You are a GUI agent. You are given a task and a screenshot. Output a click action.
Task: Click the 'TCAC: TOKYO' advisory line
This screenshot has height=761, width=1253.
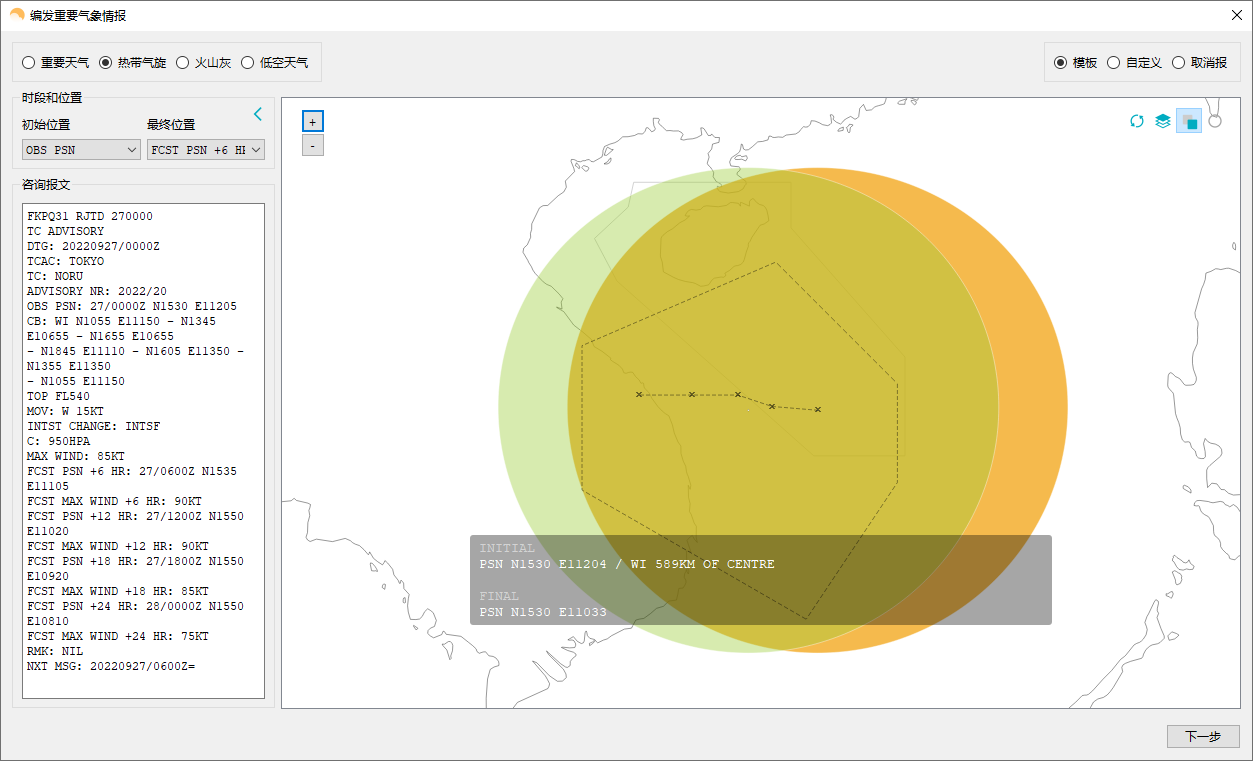65,261
